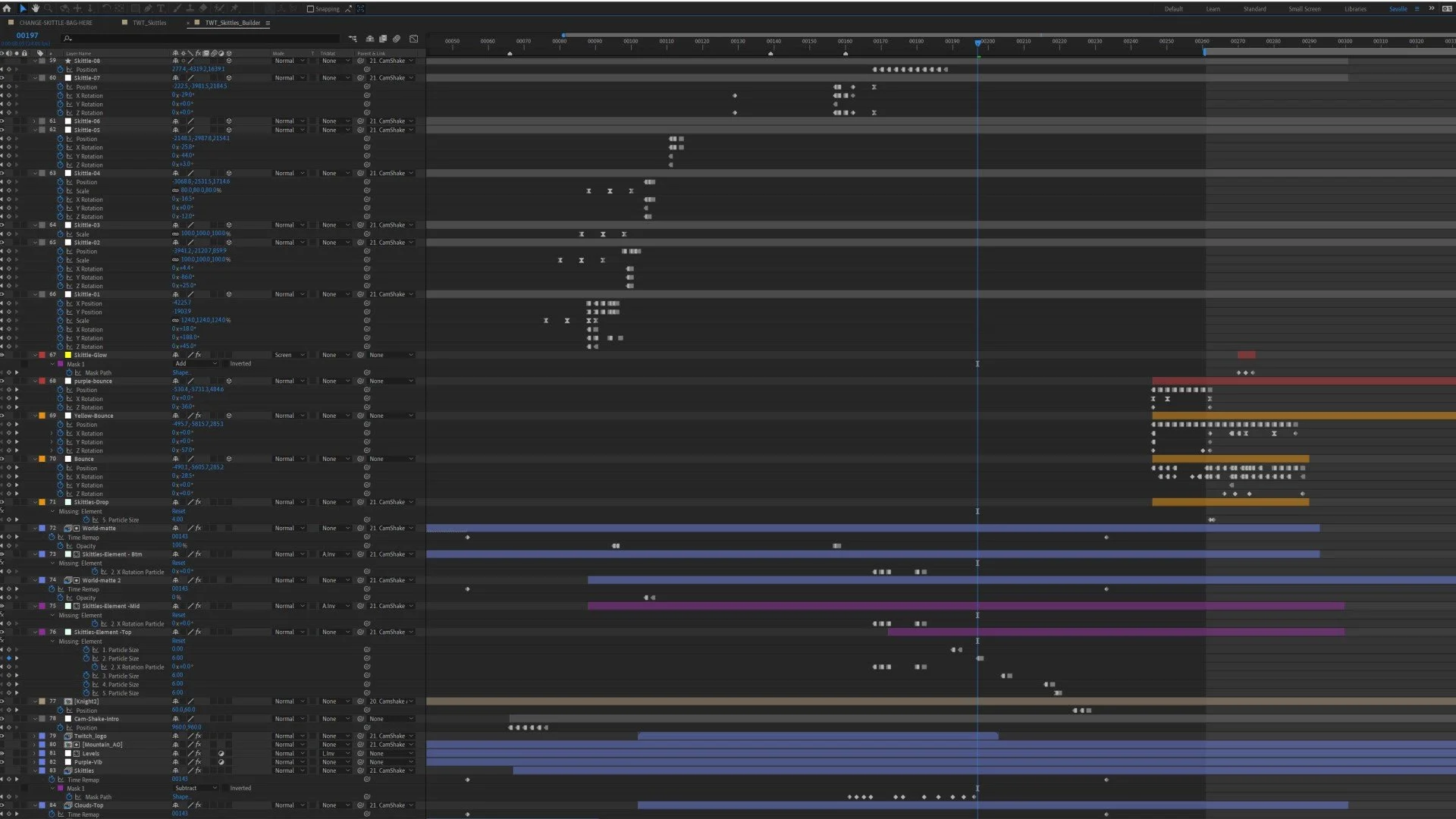Enable the Snapping checkbox
The height and width of the screenshot is (819, 1456).
[310, 9]
